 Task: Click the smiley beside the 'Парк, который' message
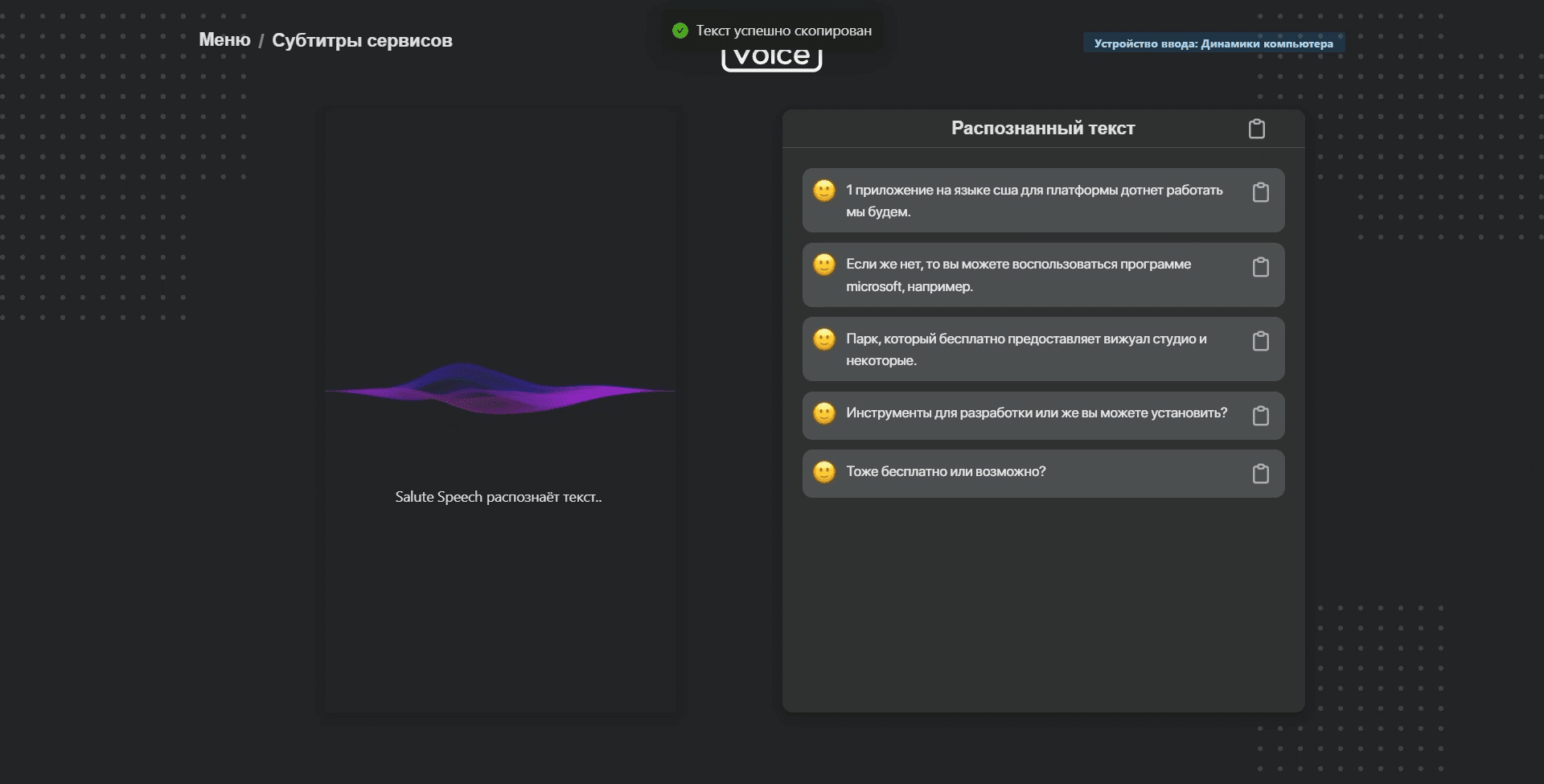click(x=824, y=339)
